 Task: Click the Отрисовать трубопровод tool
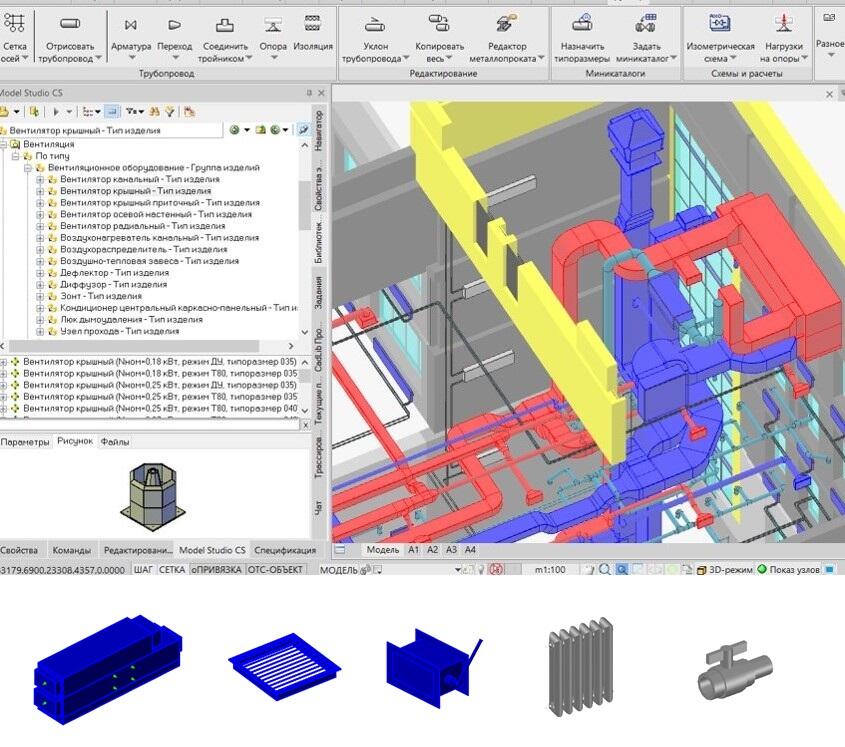point(70,36)
